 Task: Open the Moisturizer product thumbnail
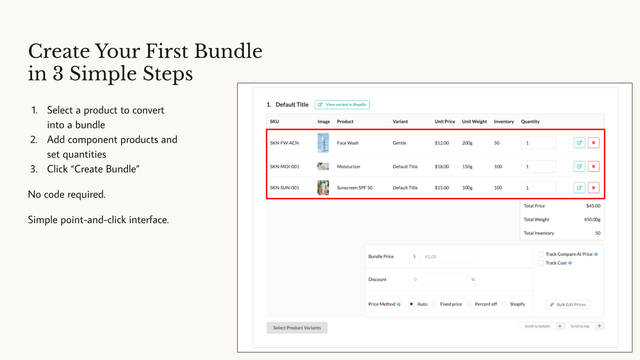323,167
